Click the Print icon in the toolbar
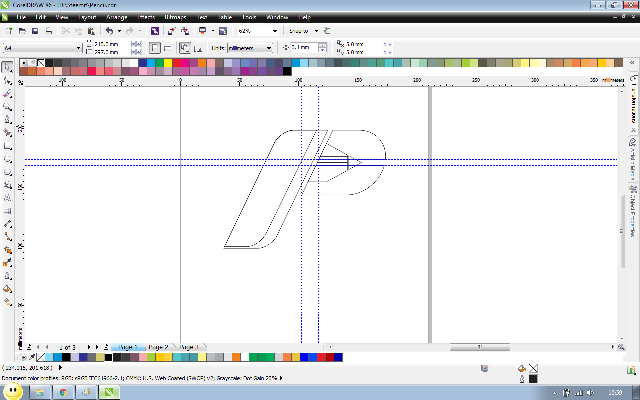 [x=48, y=31]
